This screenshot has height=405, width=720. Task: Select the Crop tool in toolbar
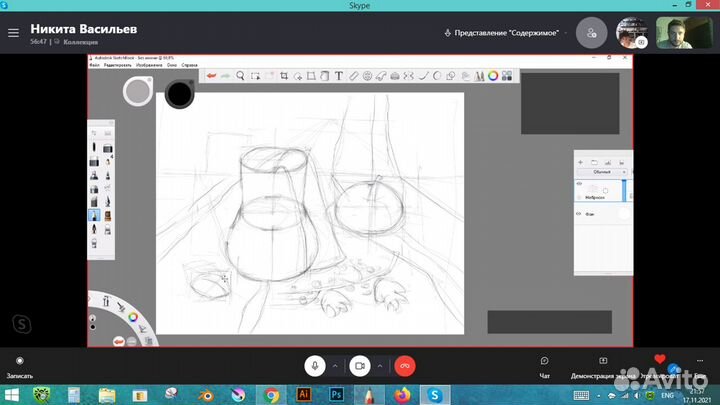point(284,75)
